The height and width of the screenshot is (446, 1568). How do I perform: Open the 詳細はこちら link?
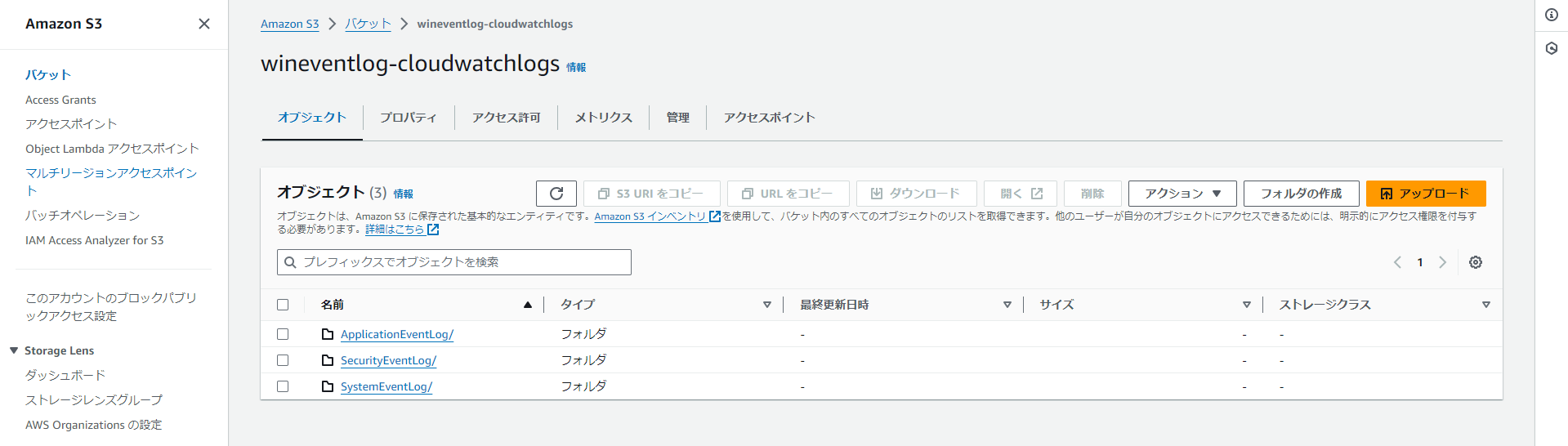395,230
